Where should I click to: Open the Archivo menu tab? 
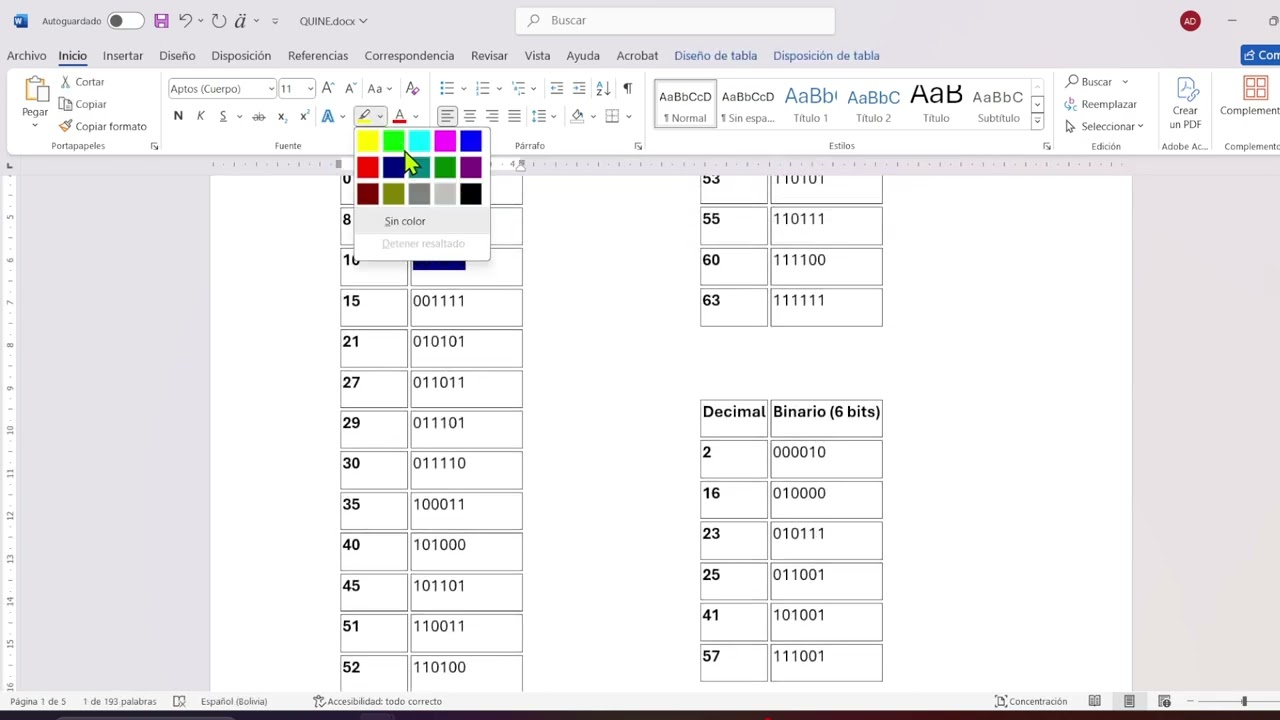pyautogui.click(x=27, y=56)
